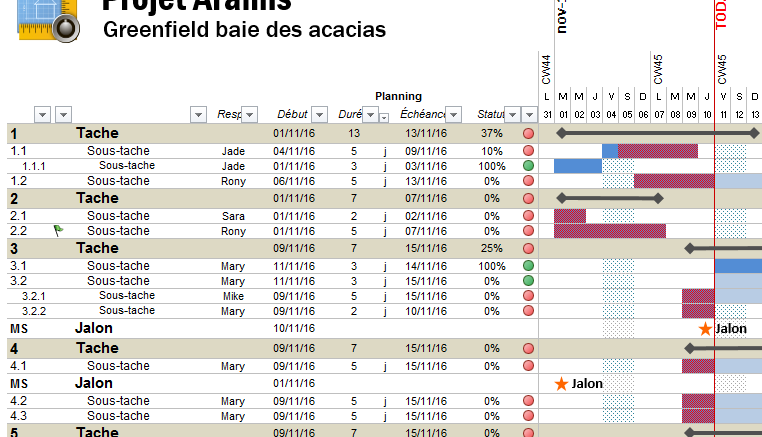Open the Resp column filter dropdown
The width and height of the screenshot is (762, 437).
click(x=250, y=114)
